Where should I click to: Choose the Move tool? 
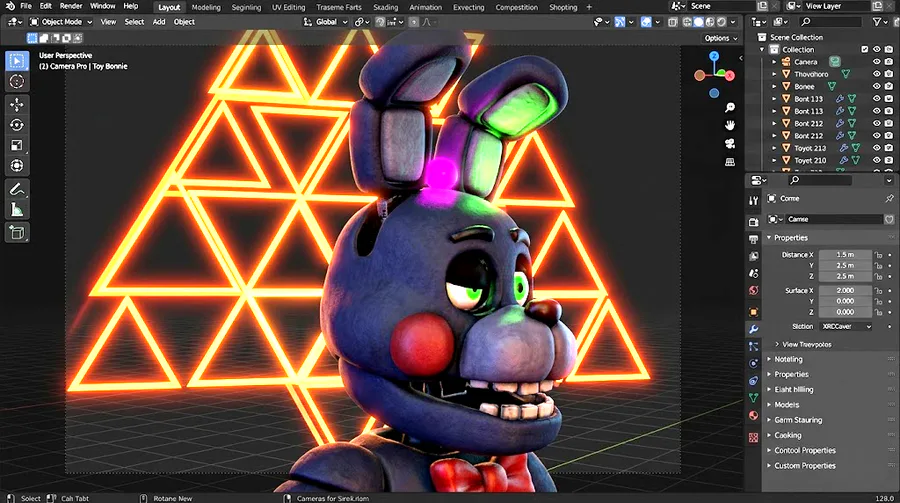point(17,104)
